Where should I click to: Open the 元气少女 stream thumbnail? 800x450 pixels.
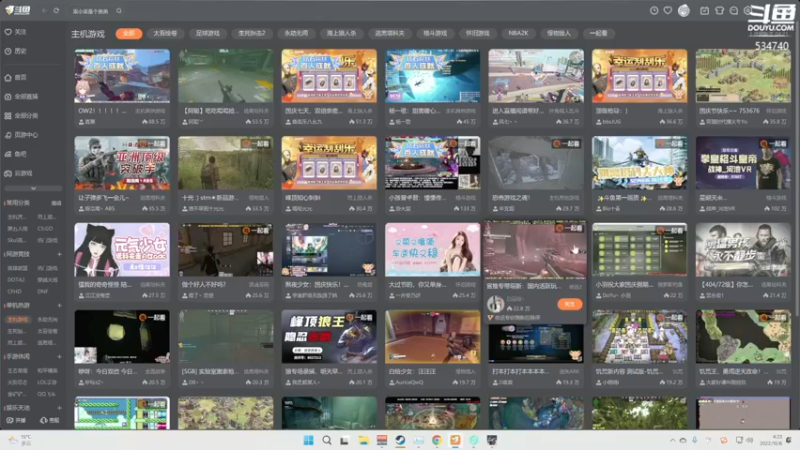pyautogui.click(x=122, y=249)
